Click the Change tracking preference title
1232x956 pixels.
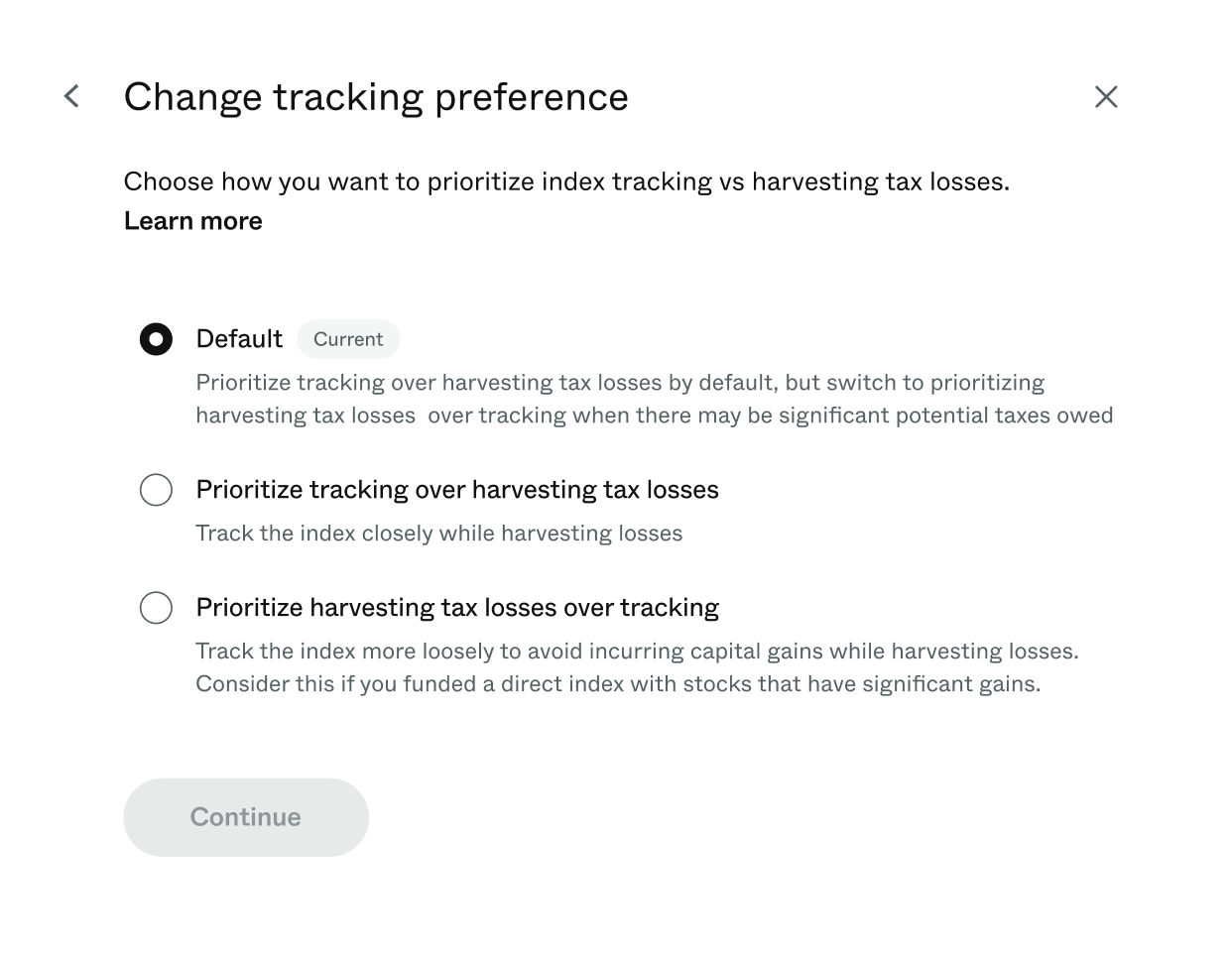[x=376, y=96]
